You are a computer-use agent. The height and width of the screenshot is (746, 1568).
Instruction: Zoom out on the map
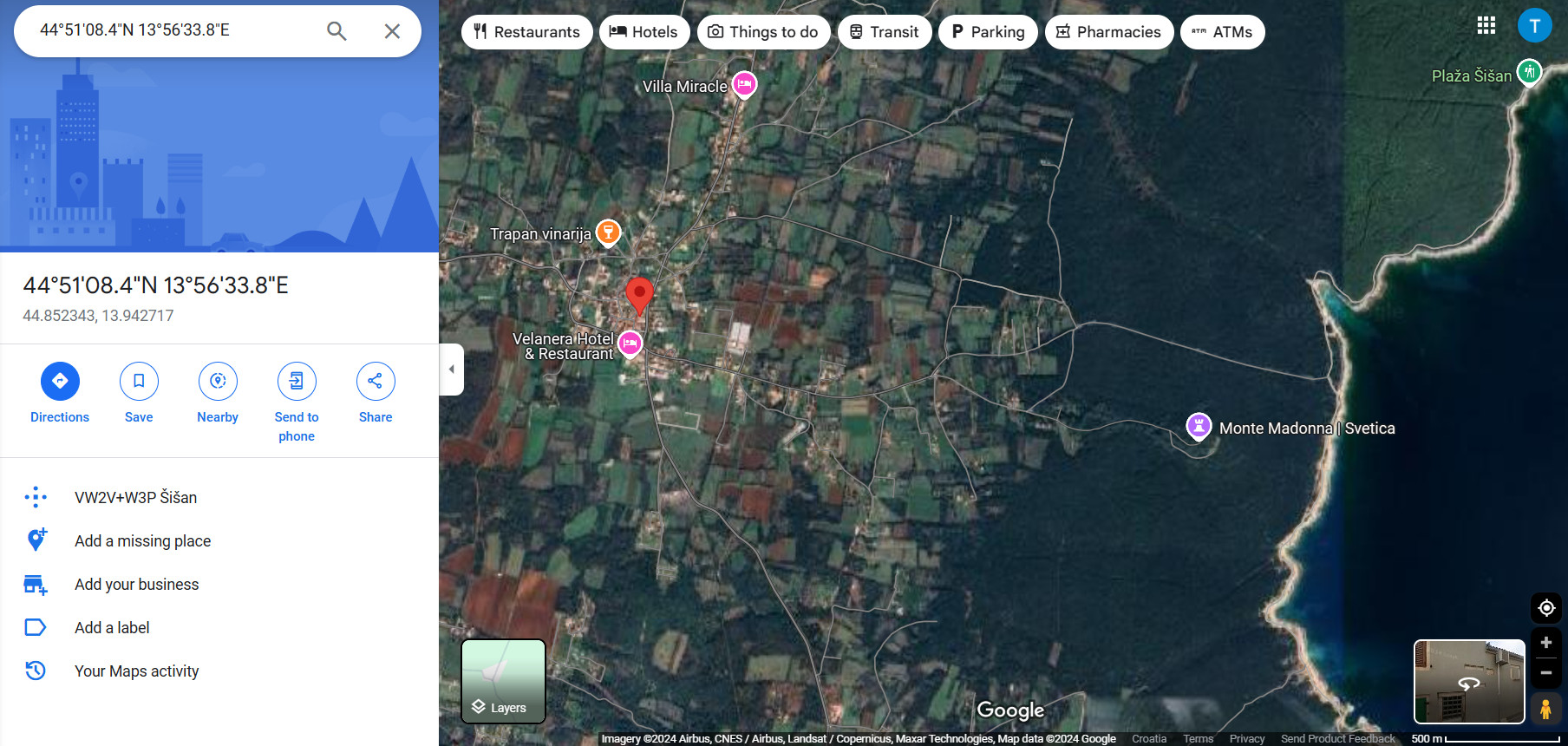coord(1545,673)
